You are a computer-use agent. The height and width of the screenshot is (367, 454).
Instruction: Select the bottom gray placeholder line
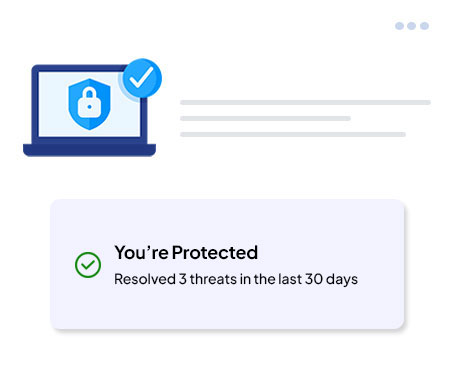pyautogui.click(x=293, y=134)
